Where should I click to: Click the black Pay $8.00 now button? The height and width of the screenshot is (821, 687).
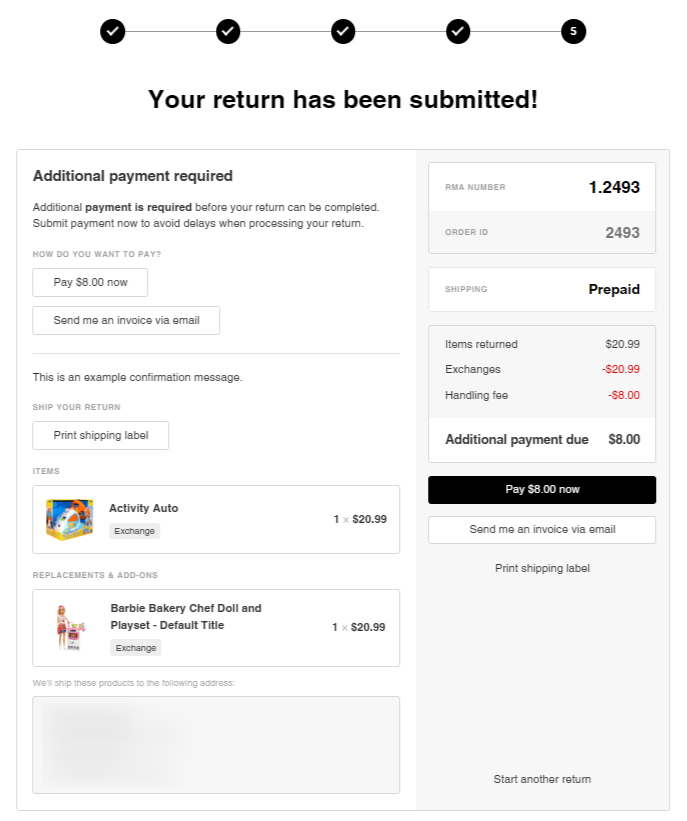click(x=542, y=490)
